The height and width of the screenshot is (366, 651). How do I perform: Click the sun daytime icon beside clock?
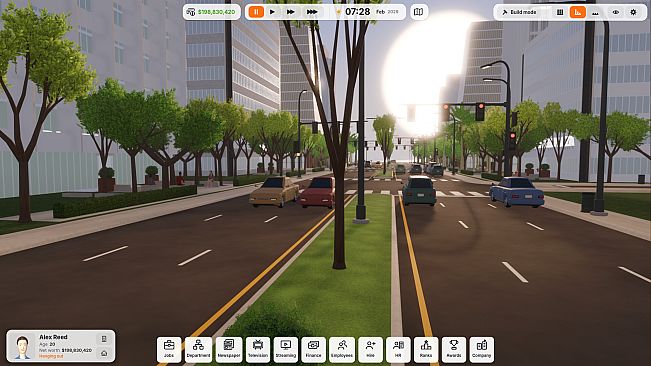338,12
